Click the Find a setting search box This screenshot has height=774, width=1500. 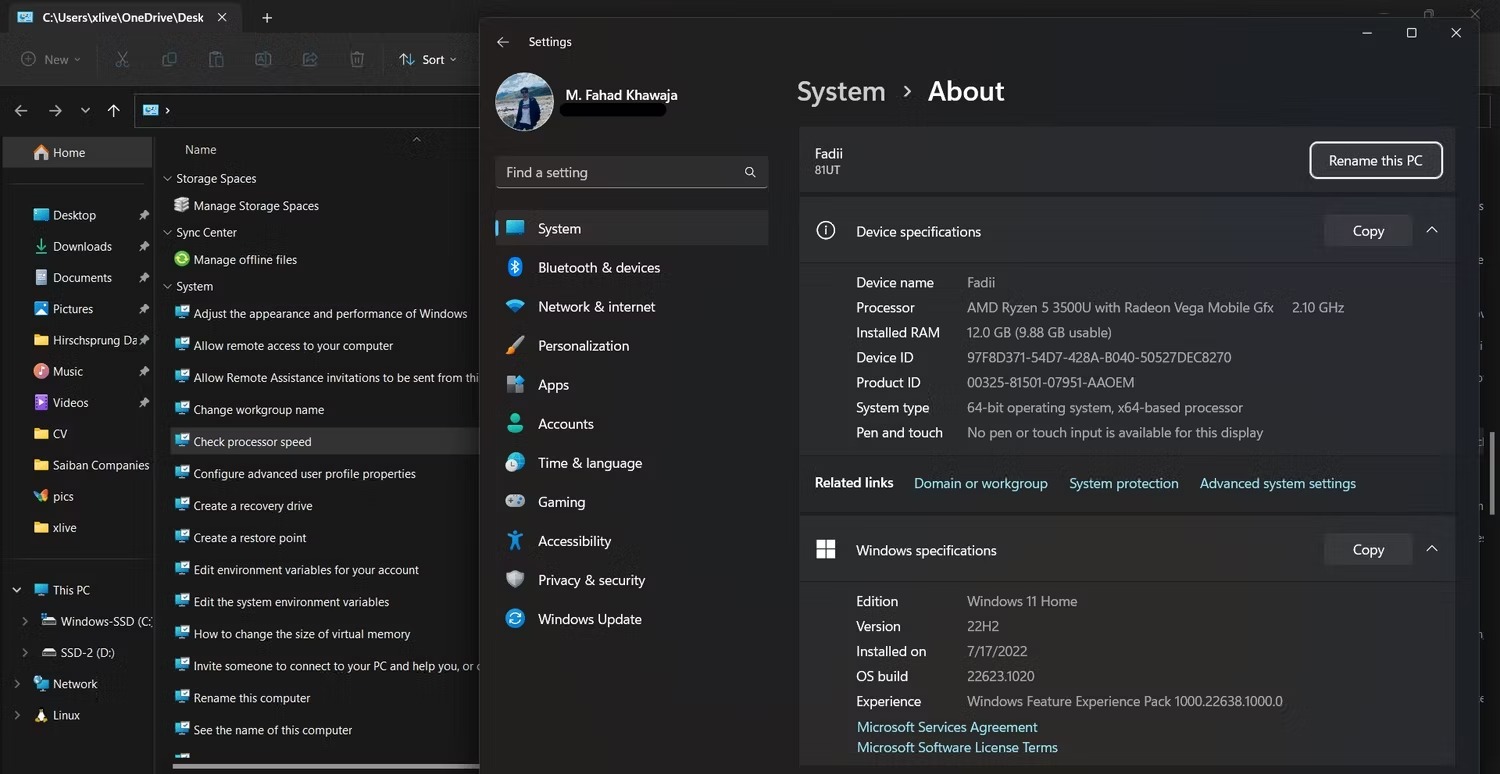pyautogui.click(x=632, y=172)
